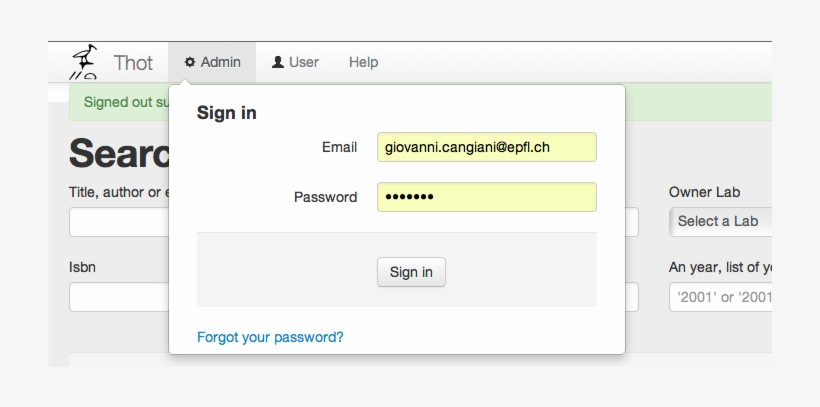Click the Thot brand name text

click(133, 63)
